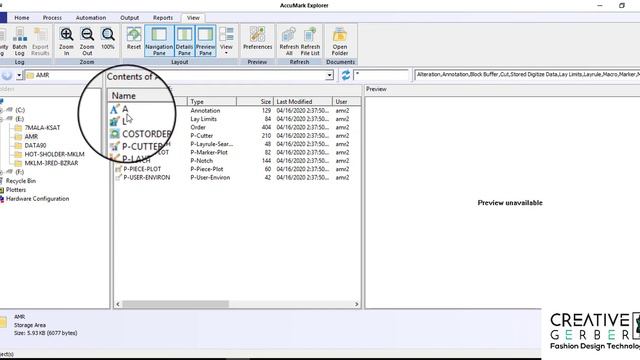Open the View dropdown in Layout group
The width and height of the screenshot is (640, 360).
(226, 41)
